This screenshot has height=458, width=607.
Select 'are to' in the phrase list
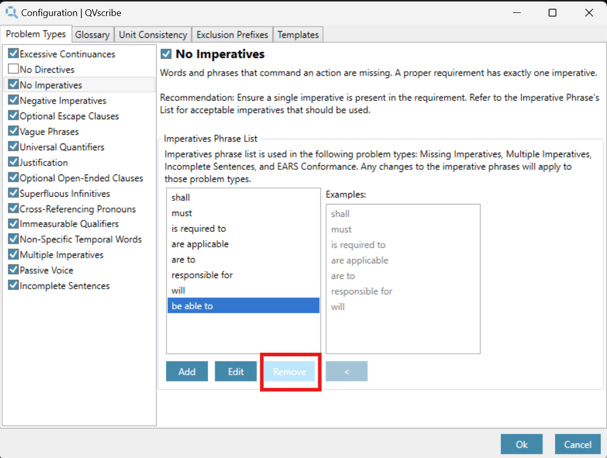(243, 259)
